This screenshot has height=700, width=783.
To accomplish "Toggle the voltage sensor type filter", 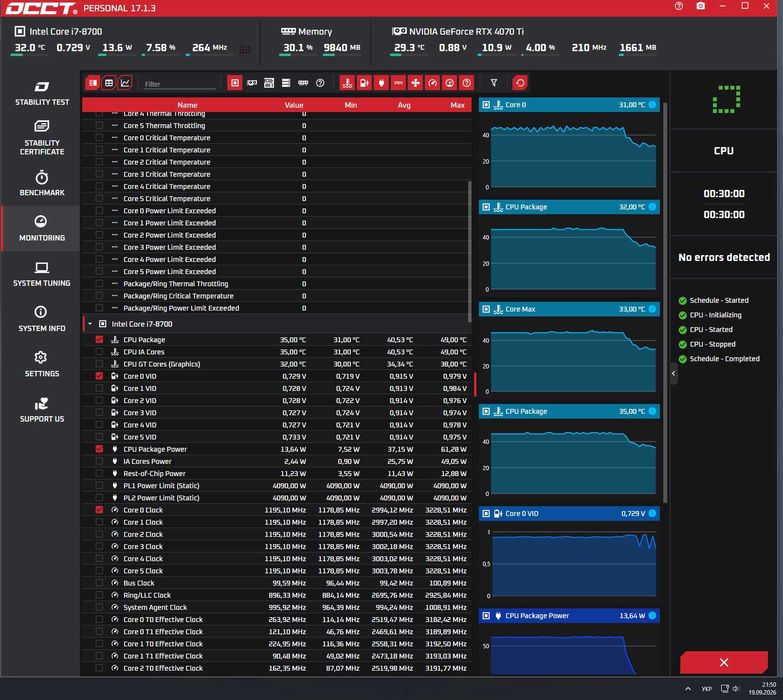I will pos(365,83).
